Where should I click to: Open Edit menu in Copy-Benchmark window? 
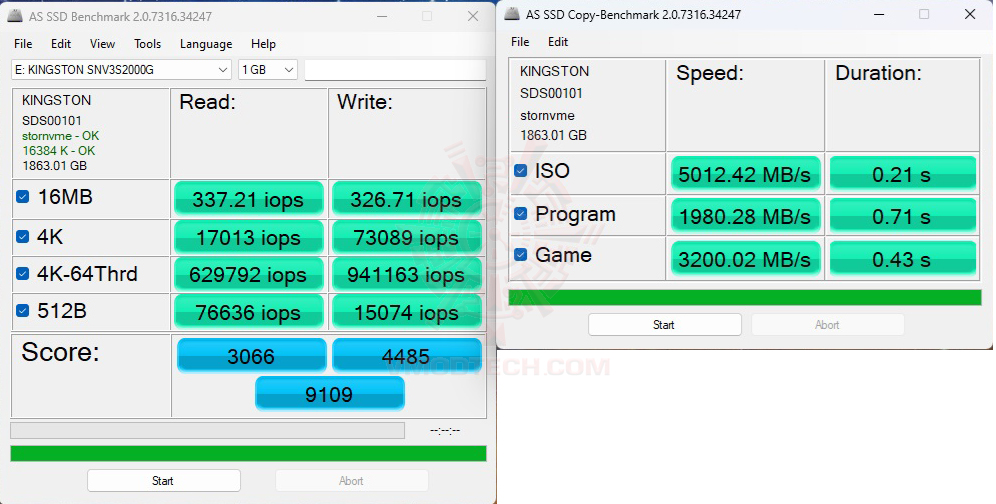coord(558,42)
